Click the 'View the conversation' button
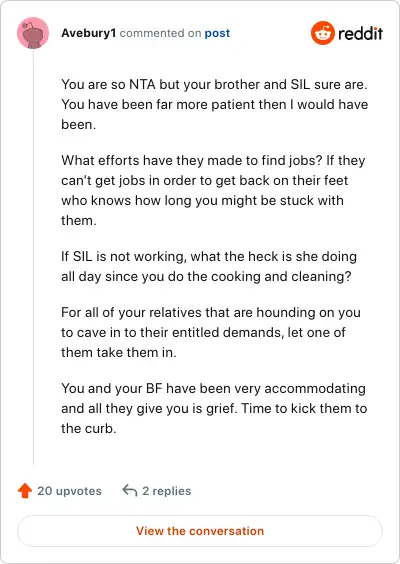The image size is (400, 564). 200,531
